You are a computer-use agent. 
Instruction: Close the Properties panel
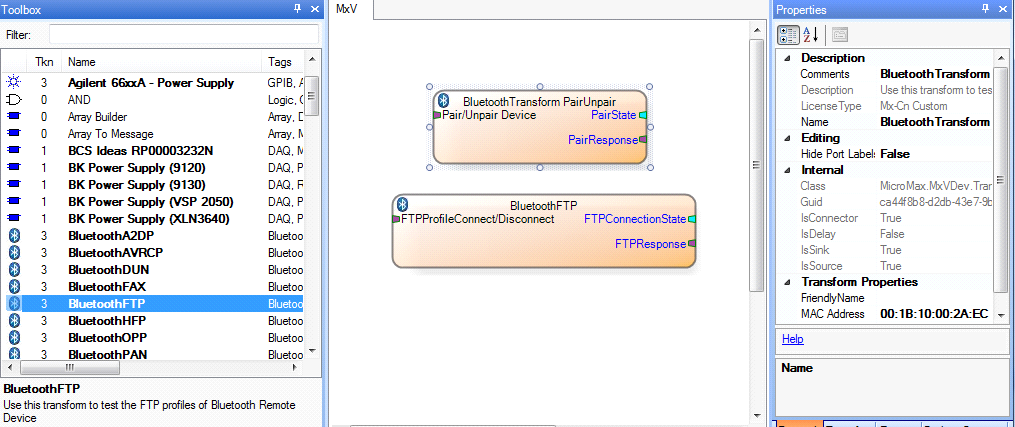[1003, 8]
